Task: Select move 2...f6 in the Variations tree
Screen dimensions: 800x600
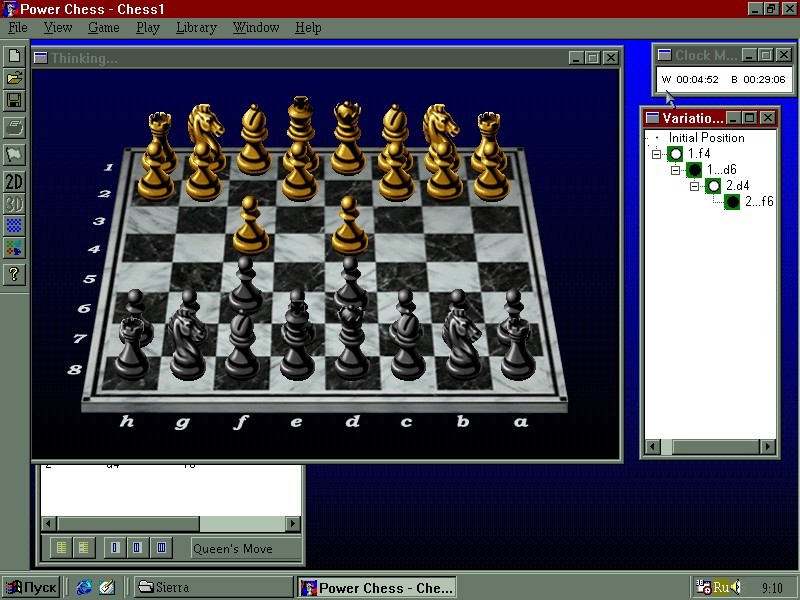Action: pyautogui.click(x=759, y=201)
